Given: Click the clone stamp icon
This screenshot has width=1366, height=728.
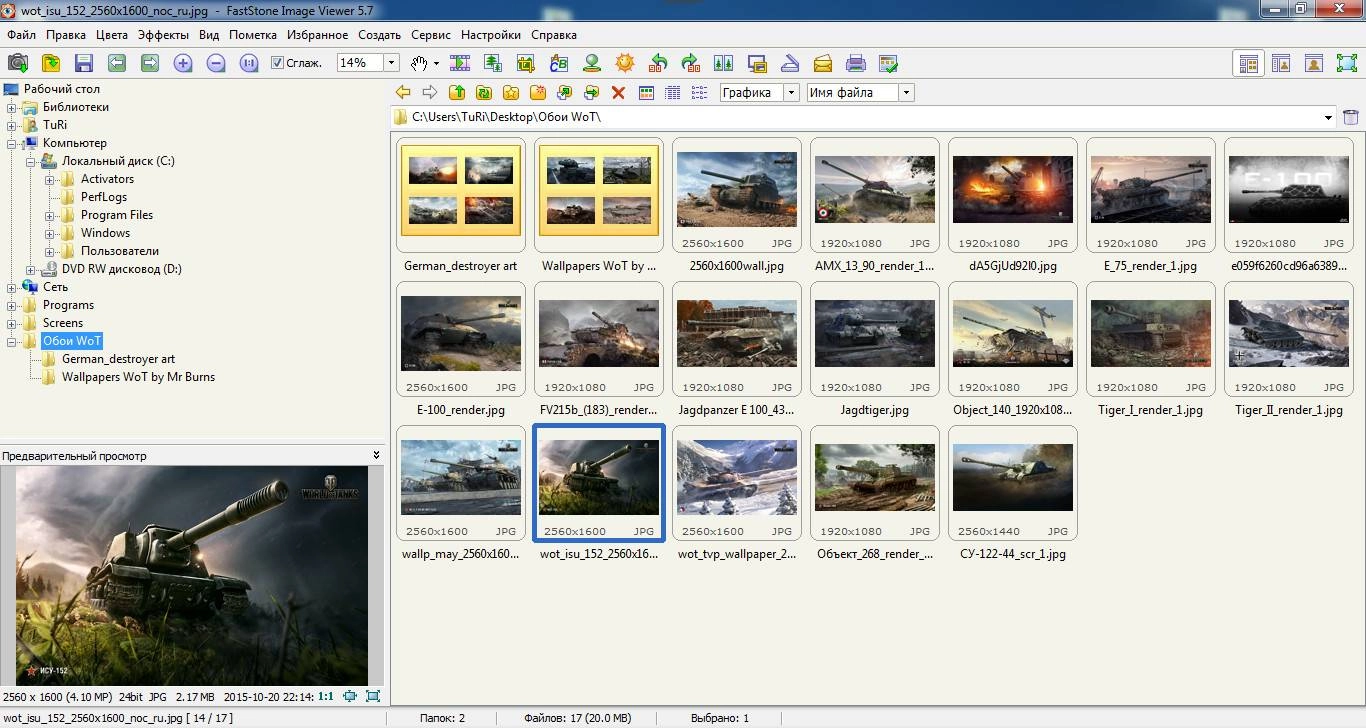Looking at the screenshot, I should coord(592,63).
